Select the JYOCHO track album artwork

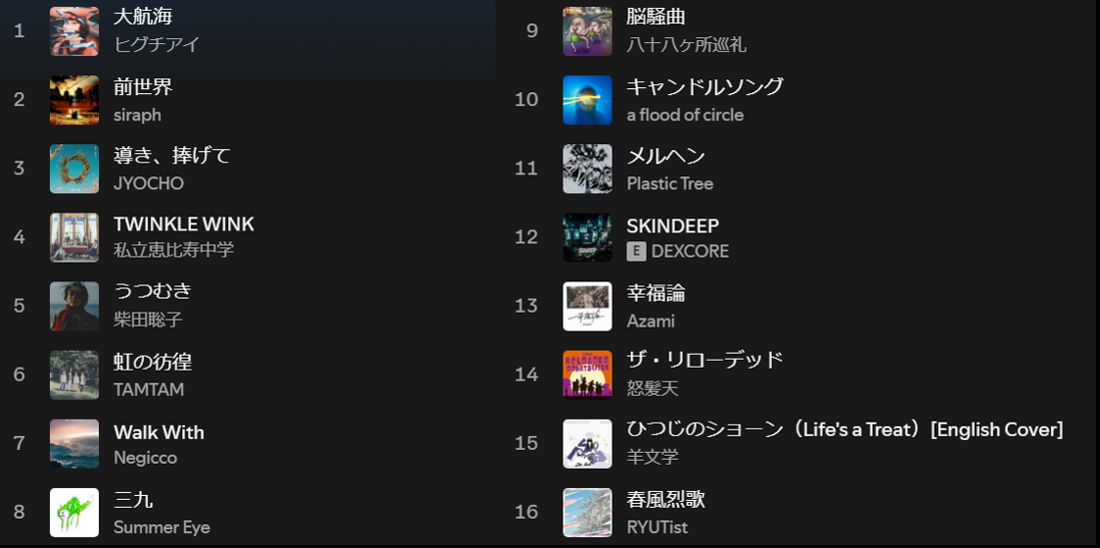pyautogui.click(x=74, y=168)
